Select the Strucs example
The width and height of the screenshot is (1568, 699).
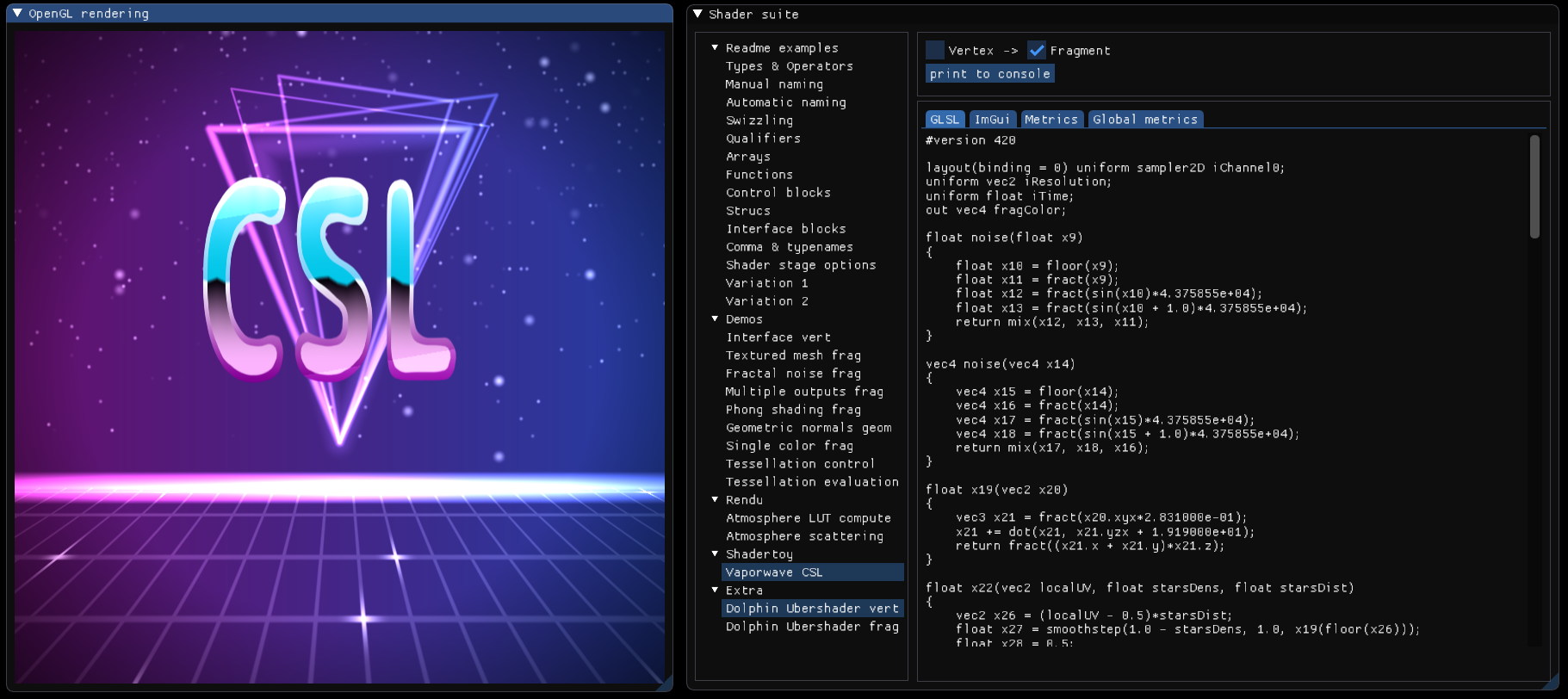coord(748,211)
